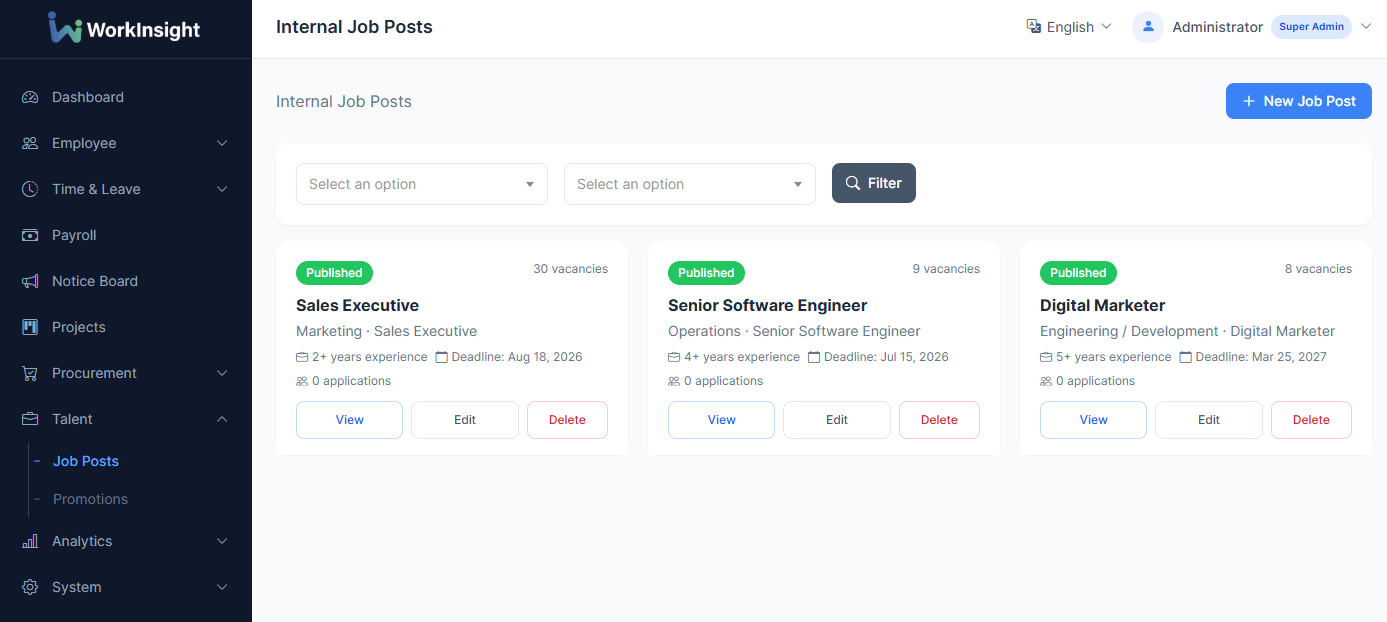Open the second filter select dropdown
The height and width of the screenshot is (622, 1387).
pyautogui.click(x=689, y=184)
